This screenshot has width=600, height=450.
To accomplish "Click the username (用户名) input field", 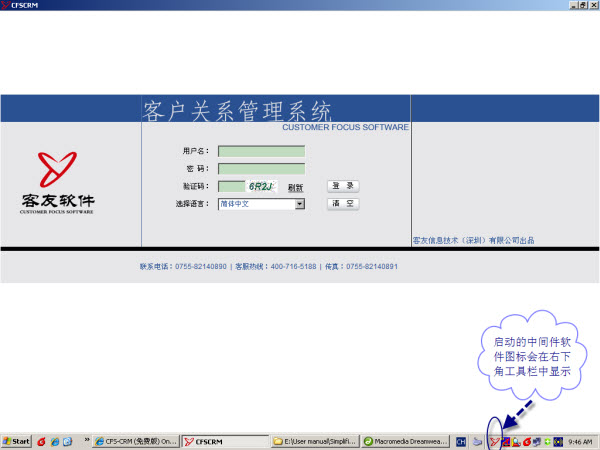I will pos(261,151).
